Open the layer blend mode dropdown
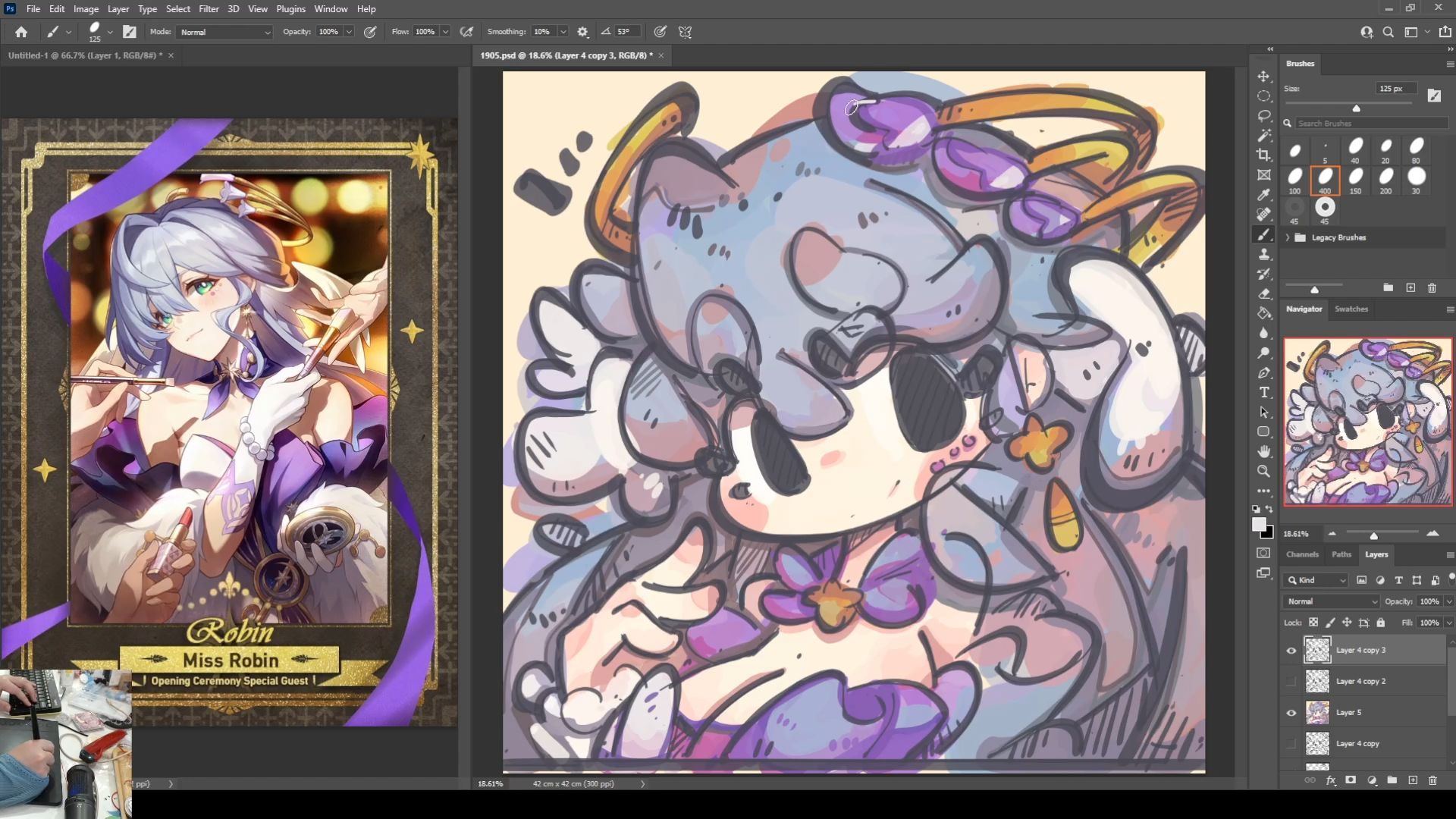The width and height of the screenshot is (1456, 819). (1331, 601)
